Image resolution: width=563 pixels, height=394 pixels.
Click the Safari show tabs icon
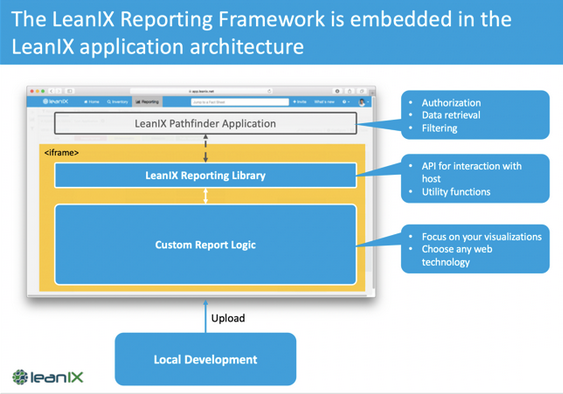coord(362,91)
